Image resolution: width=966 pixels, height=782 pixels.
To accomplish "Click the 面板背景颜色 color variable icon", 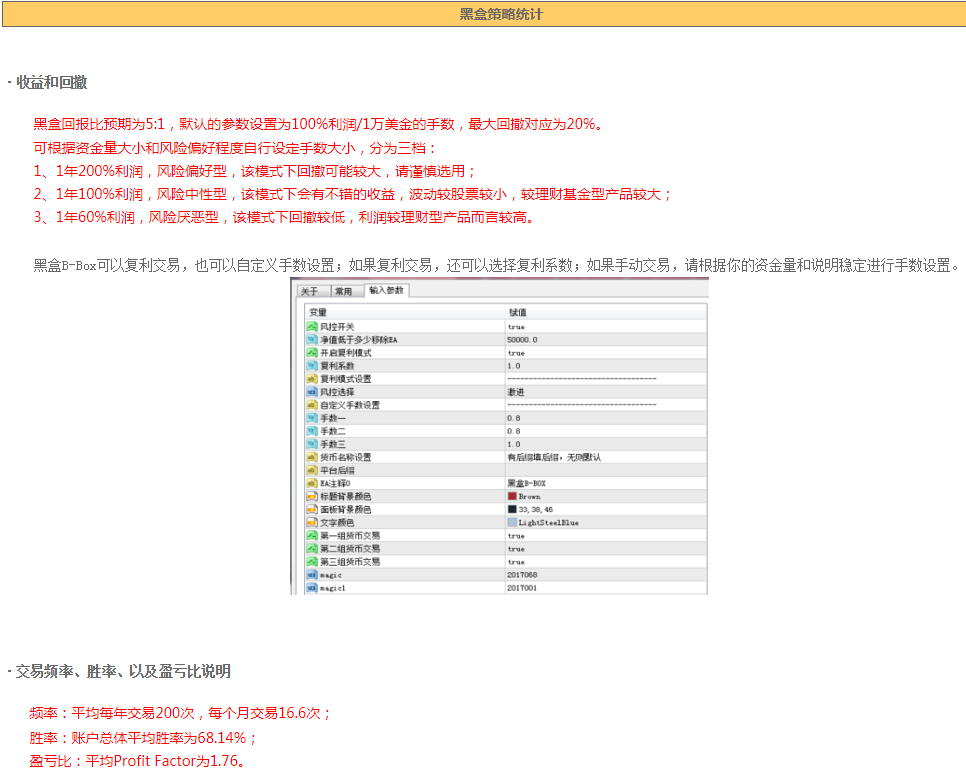I will 312,510.
